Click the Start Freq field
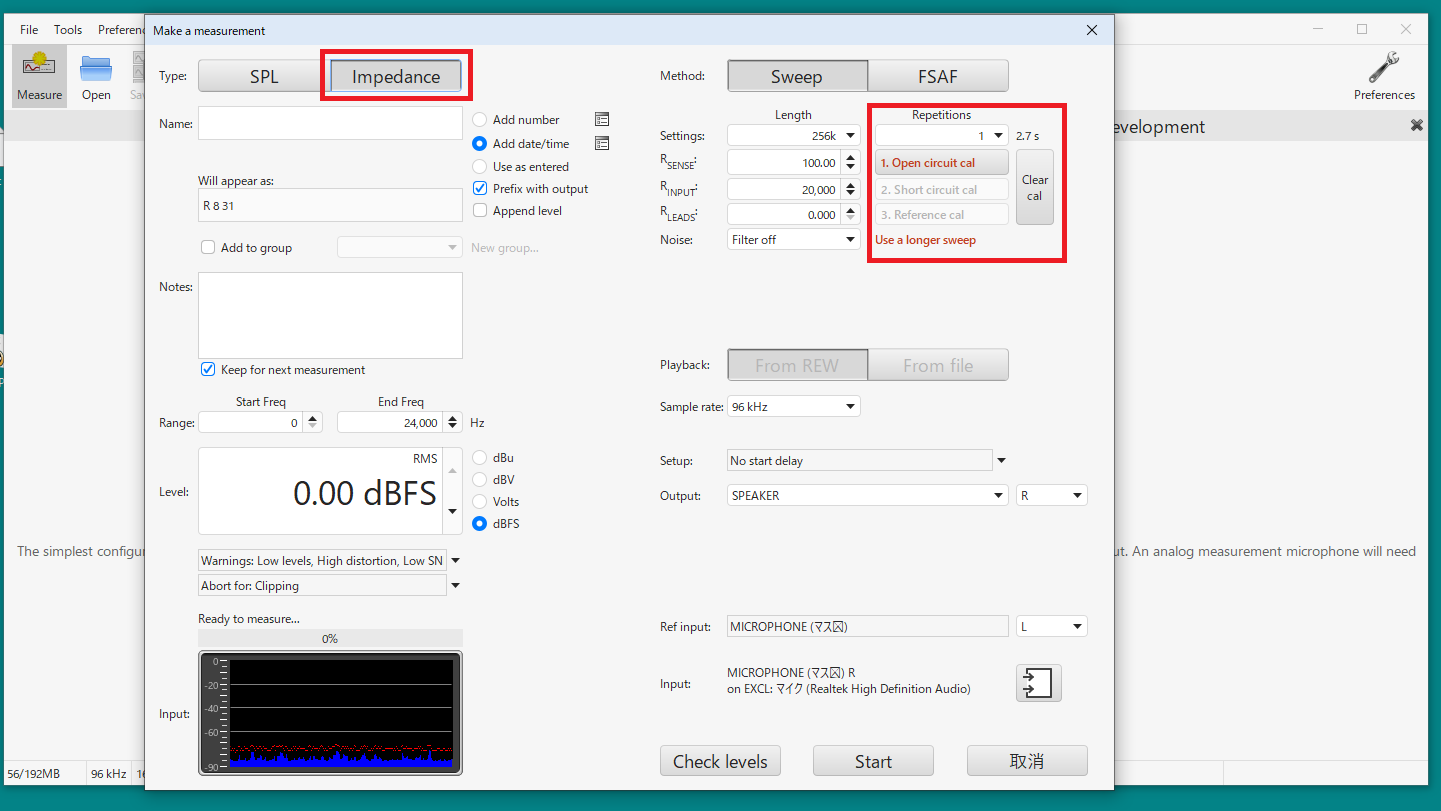This screenshot has width=1441, height=811. tap(251, 422)
